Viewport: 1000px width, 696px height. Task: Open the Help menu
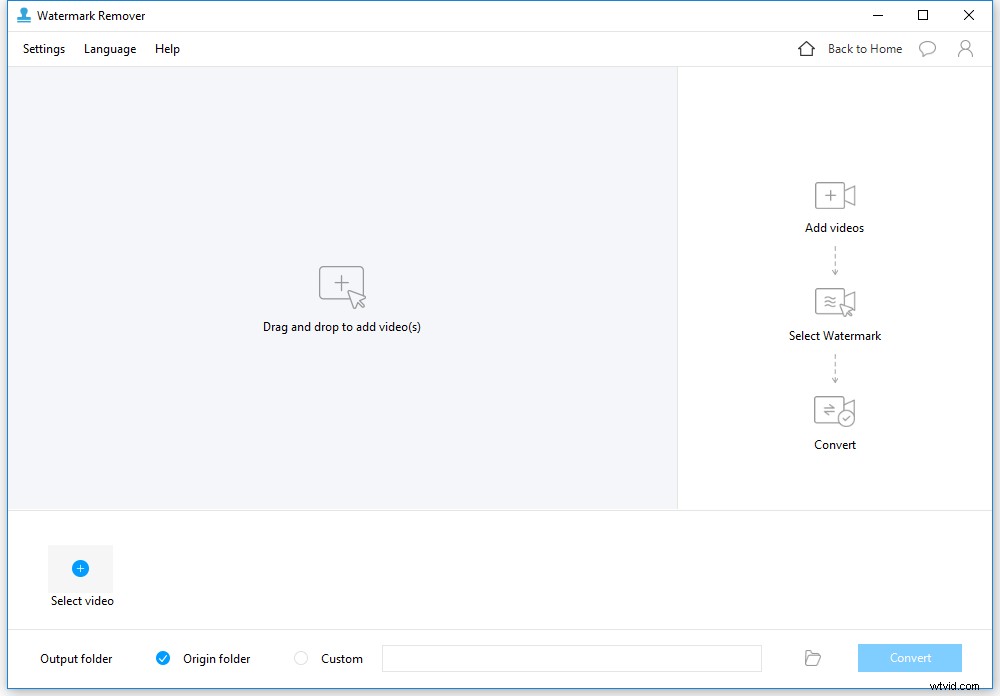(167, 48)
